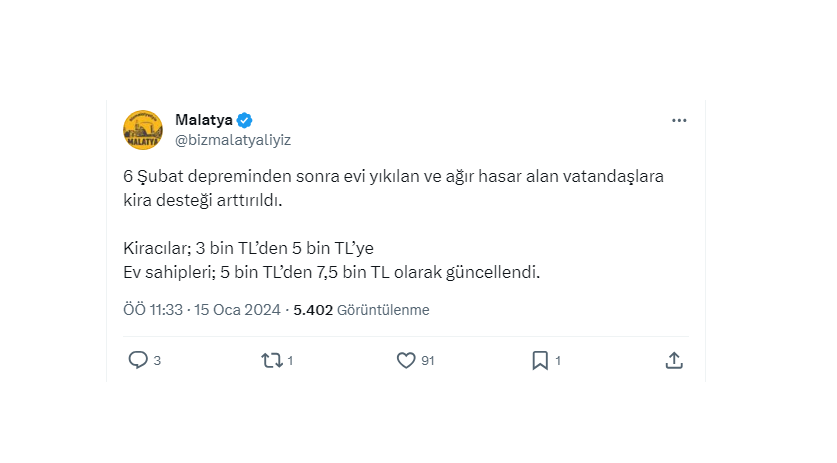Click the Malatya display name

click(x=203, y=120)
